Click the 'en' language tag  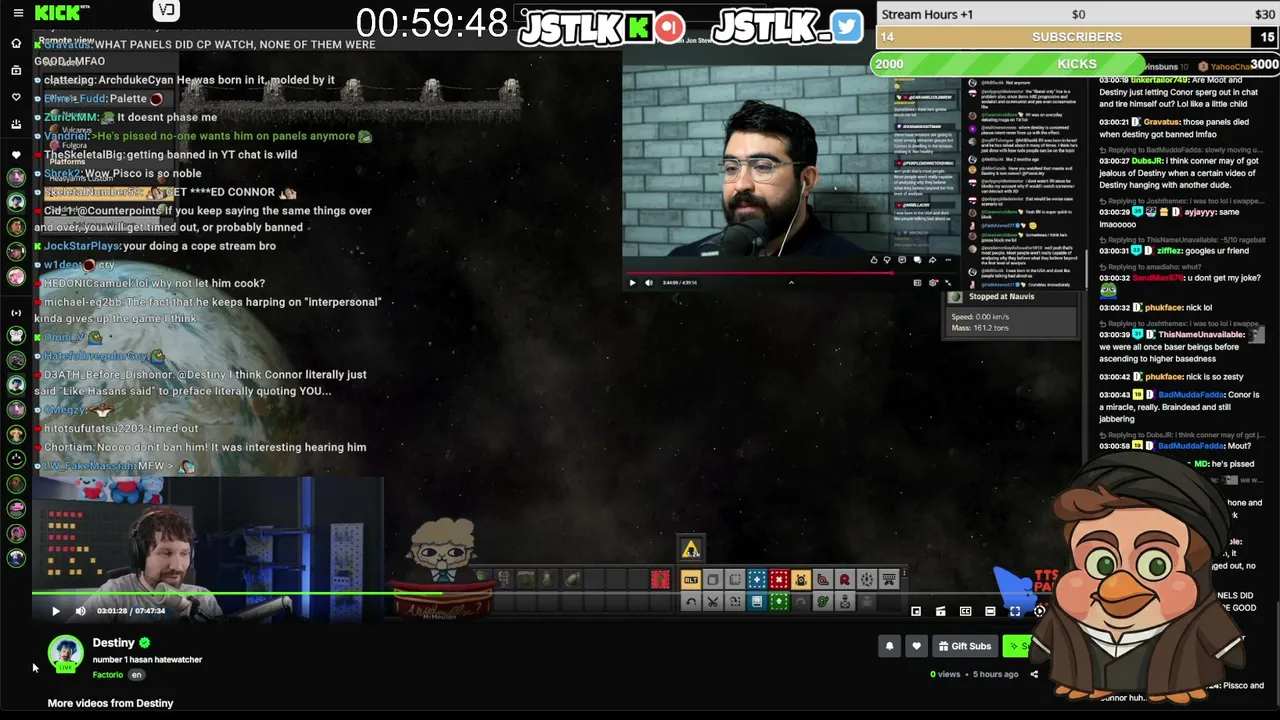pyautogui.click(x=137, y=675)
